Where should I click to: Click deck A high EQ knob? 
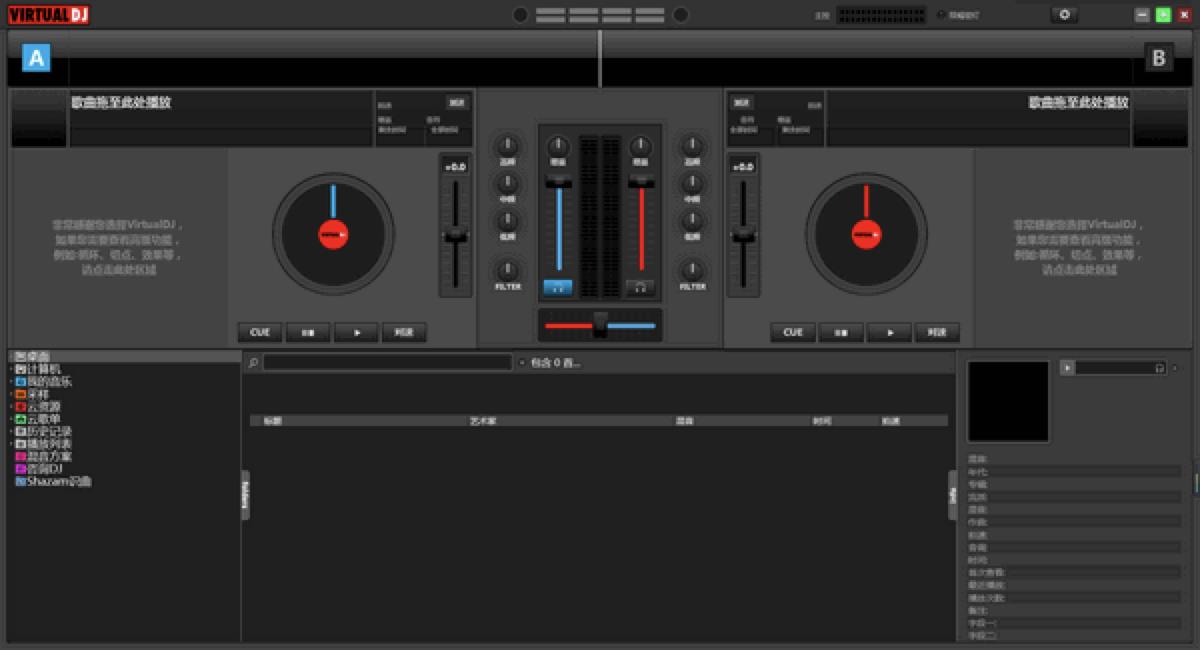(508, 145)
